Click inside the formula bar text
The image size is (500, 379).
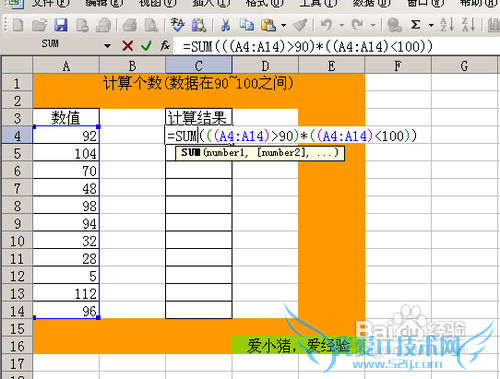(307, 46)
